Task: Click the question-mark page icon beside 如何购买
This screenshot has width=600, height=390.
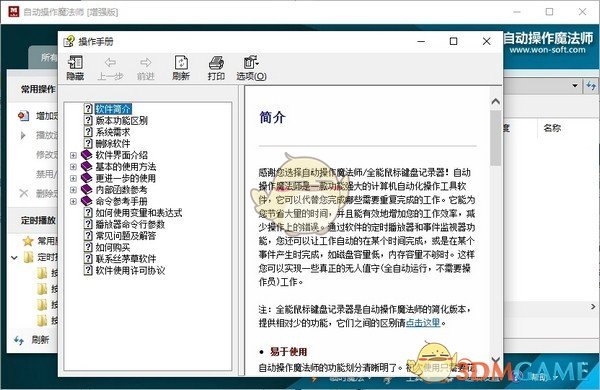Action: (x=88, y=247)
